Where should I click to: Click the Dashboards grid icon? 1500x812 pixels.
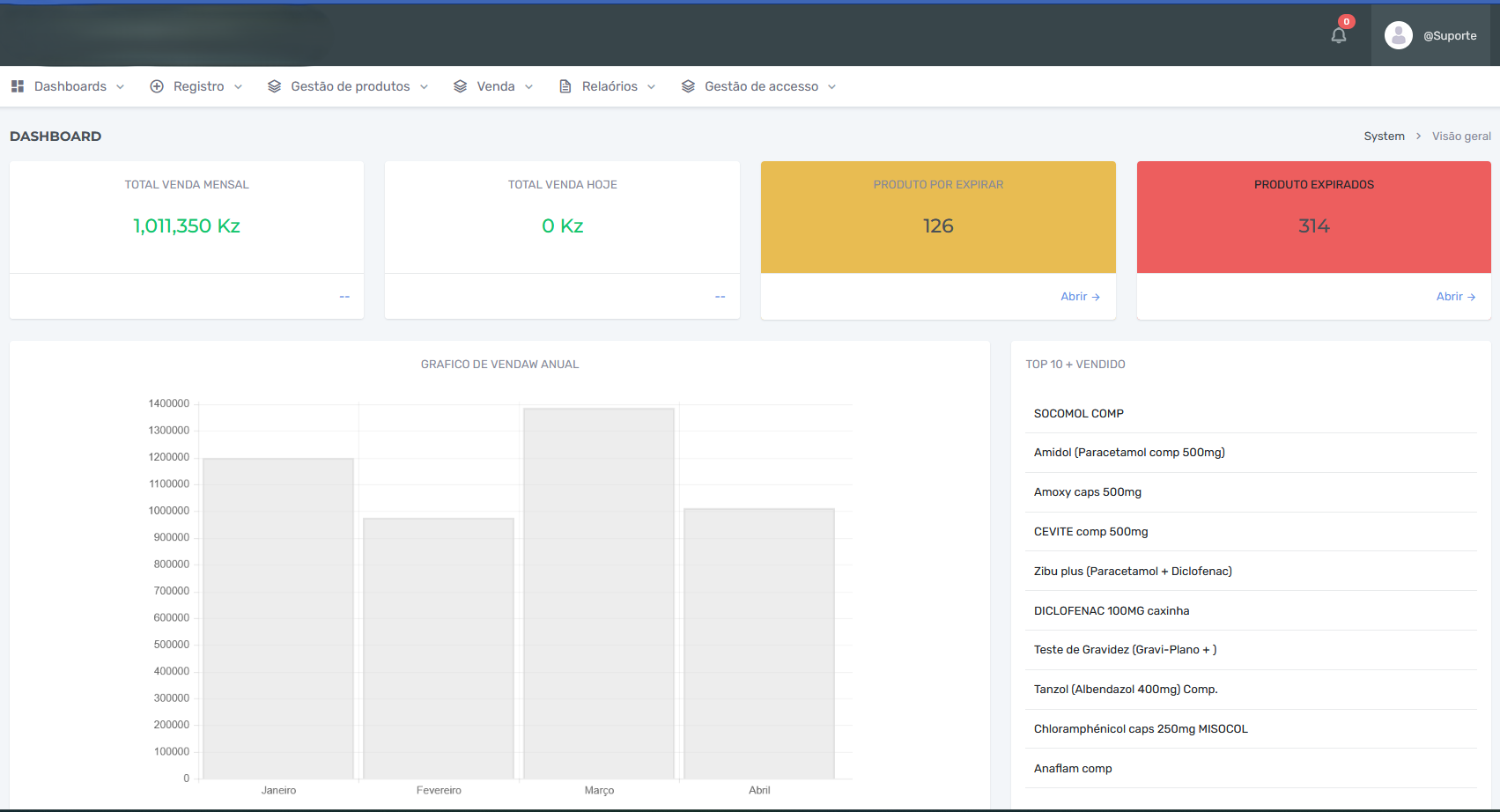coord(18,86)
